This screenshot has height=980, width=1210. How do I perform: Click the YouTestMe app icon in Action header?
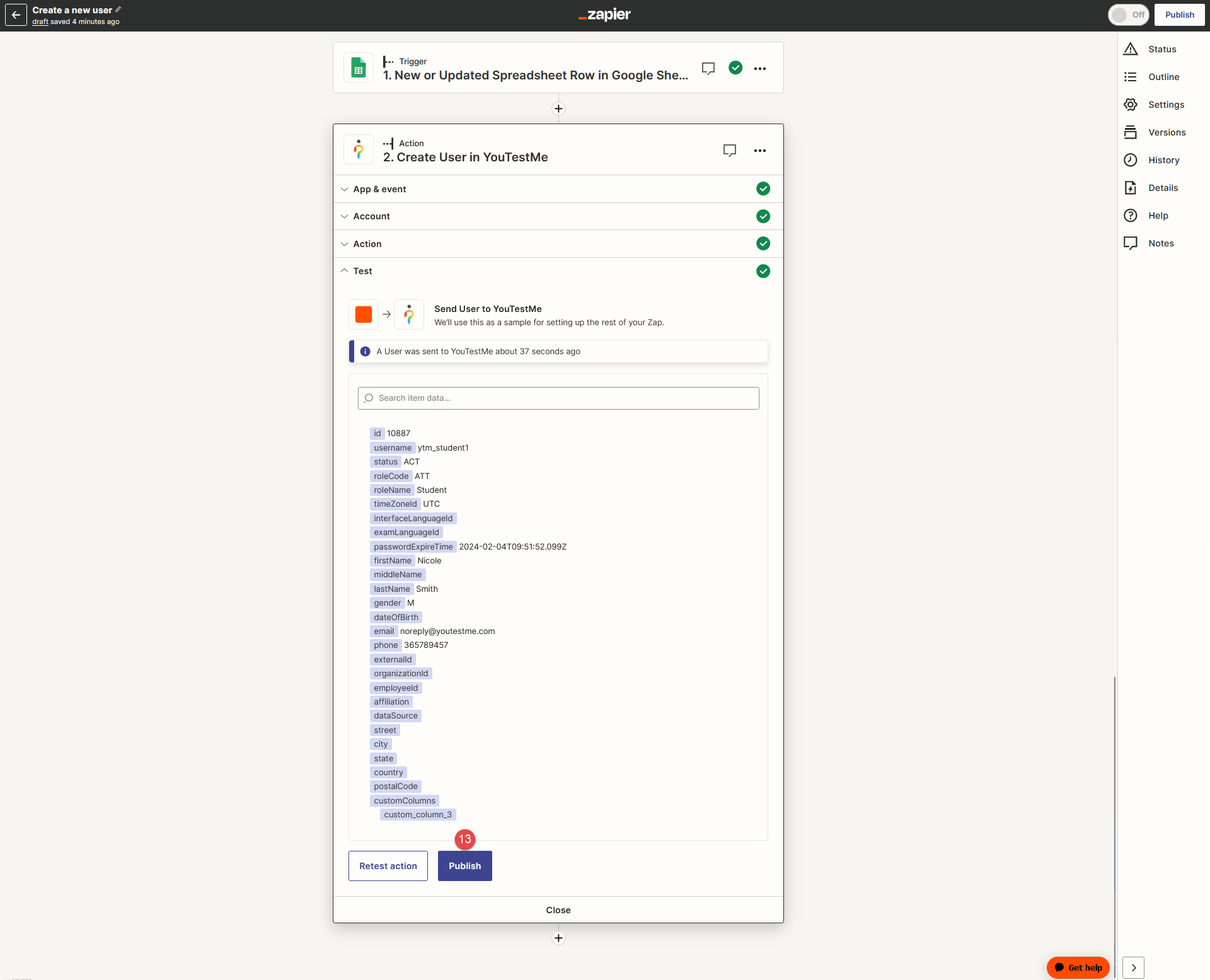[x=359, y=150]
